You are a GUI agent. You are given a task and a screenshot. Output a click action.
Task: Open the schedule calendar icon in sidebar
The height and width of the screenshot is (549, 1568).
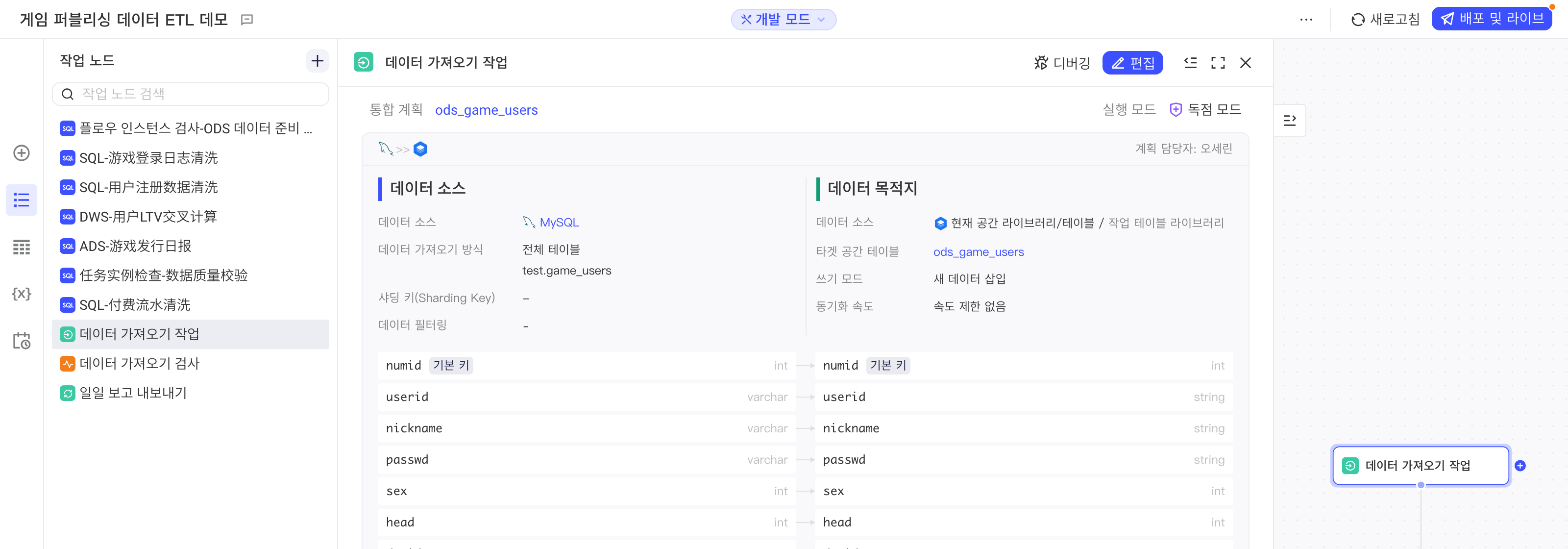pyautogui.click(x=22, y=341)
